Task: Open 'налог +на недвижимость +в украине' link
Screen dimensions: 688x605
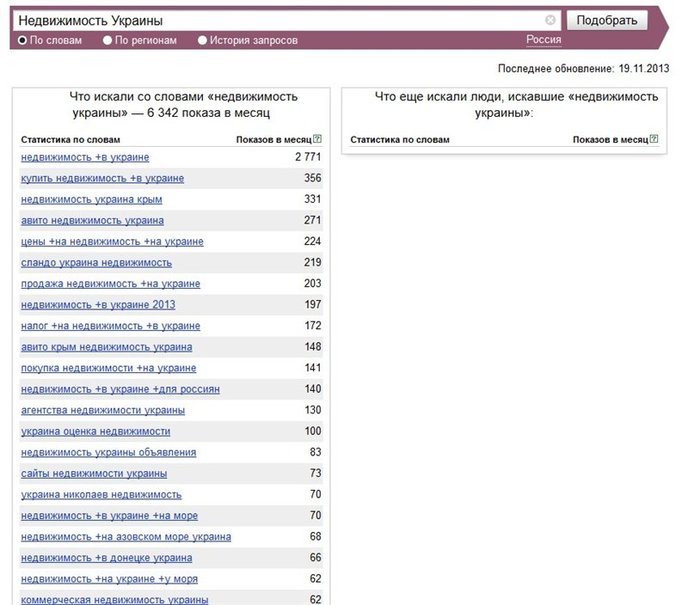Action: pos(110,326)
